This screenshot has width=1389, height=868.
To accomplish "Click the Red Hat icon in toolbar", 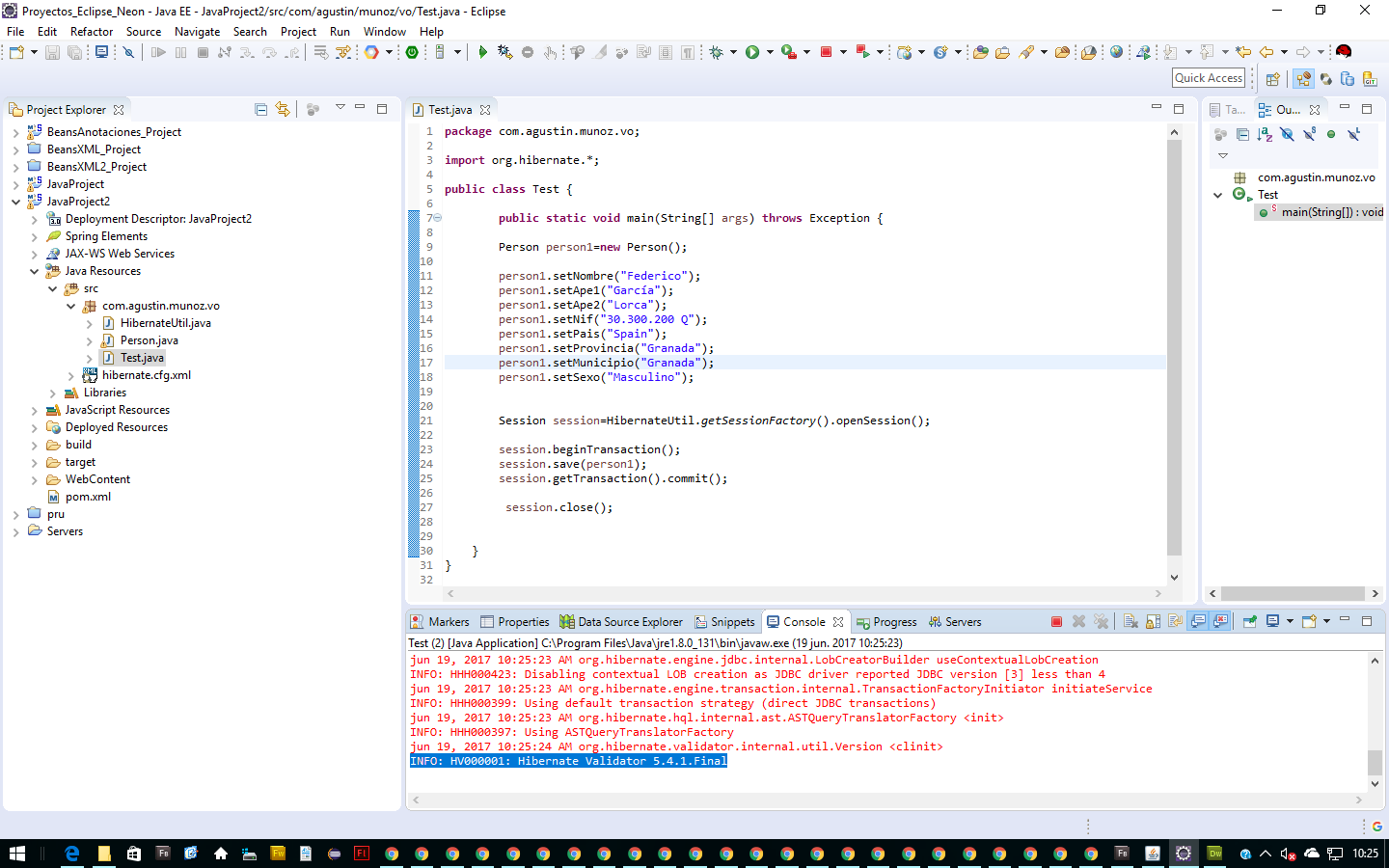I will tap(1344, 52).
